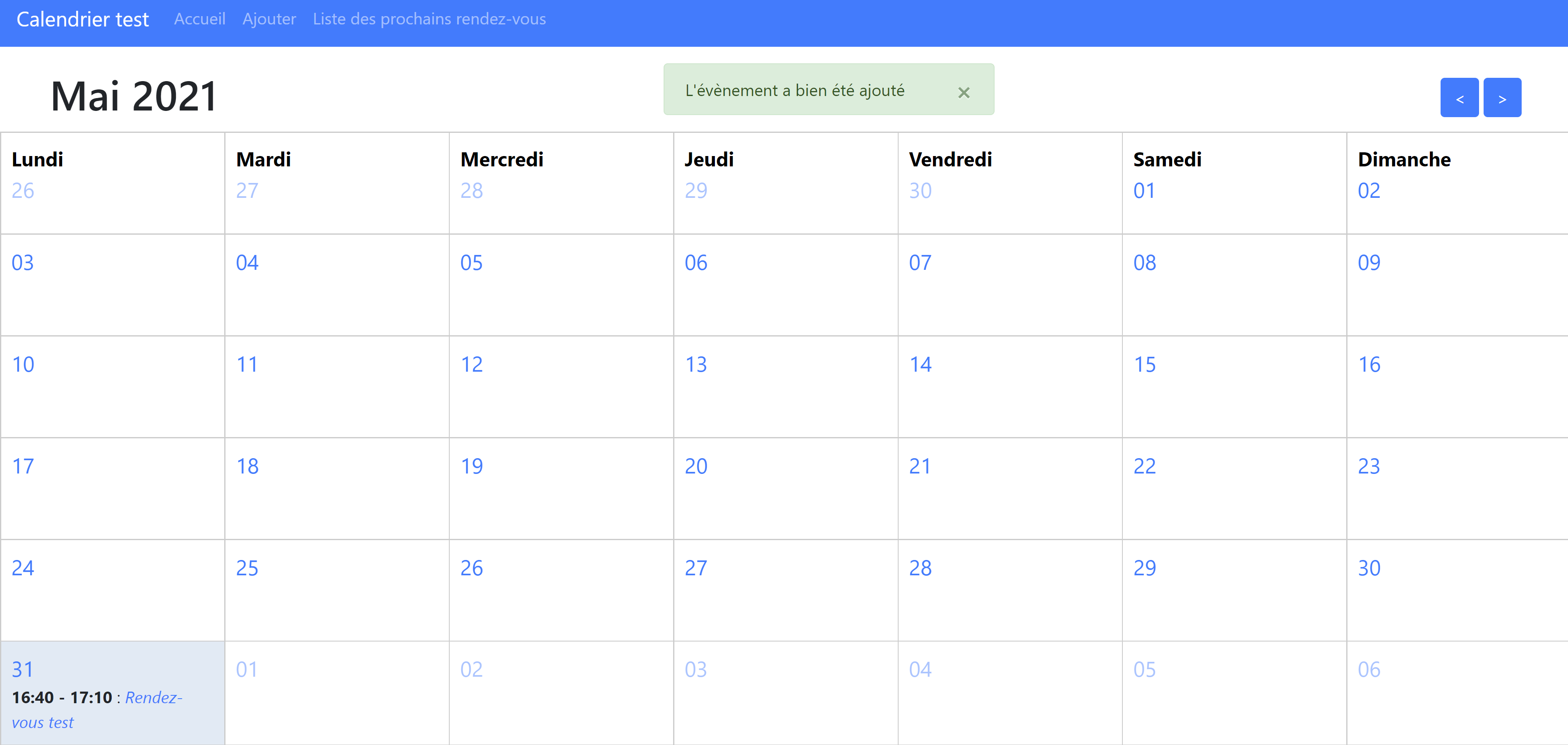Open the Ajouter page
Image resolution: width=1568 pixels, height=745 pixels.
tap(269, 19)
